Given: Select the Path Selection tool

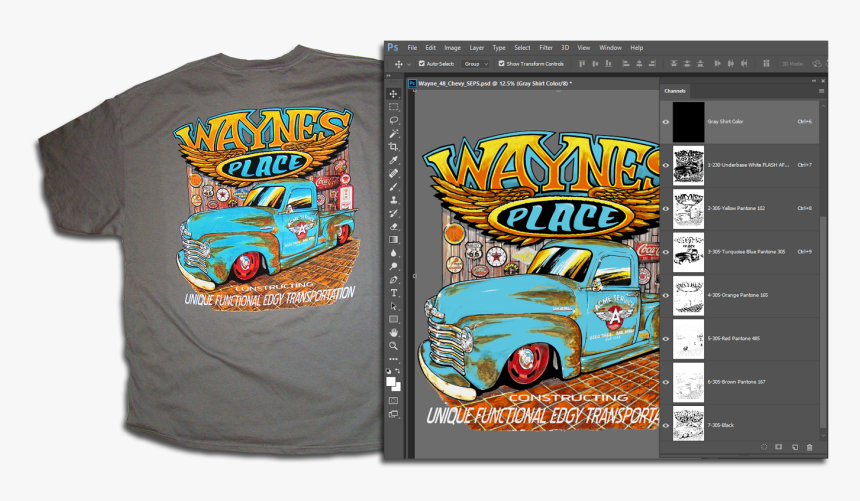Looking at the screenshot, I should click(x=393, y=306).
